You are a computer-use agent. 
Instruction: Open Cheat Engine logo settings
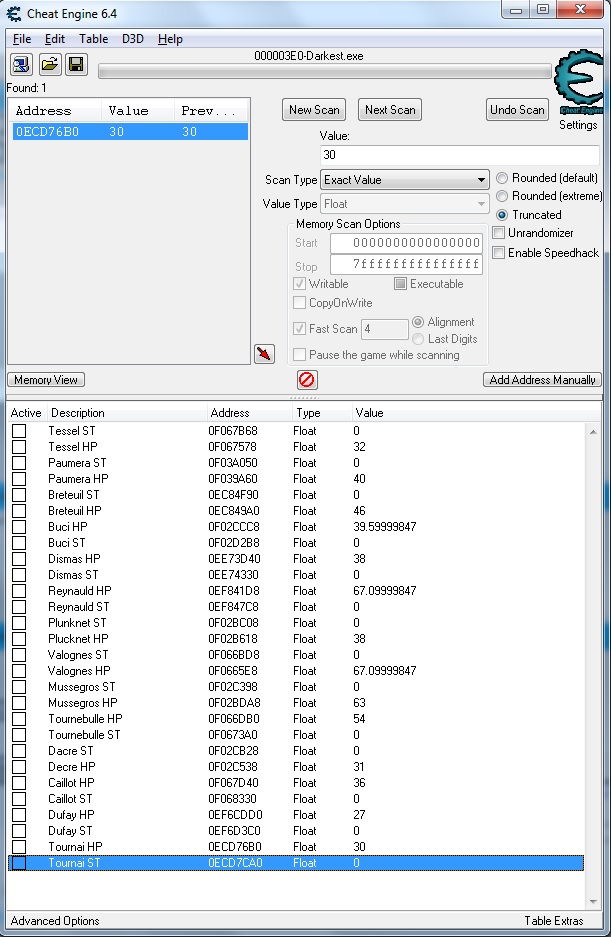click(578, 82)
